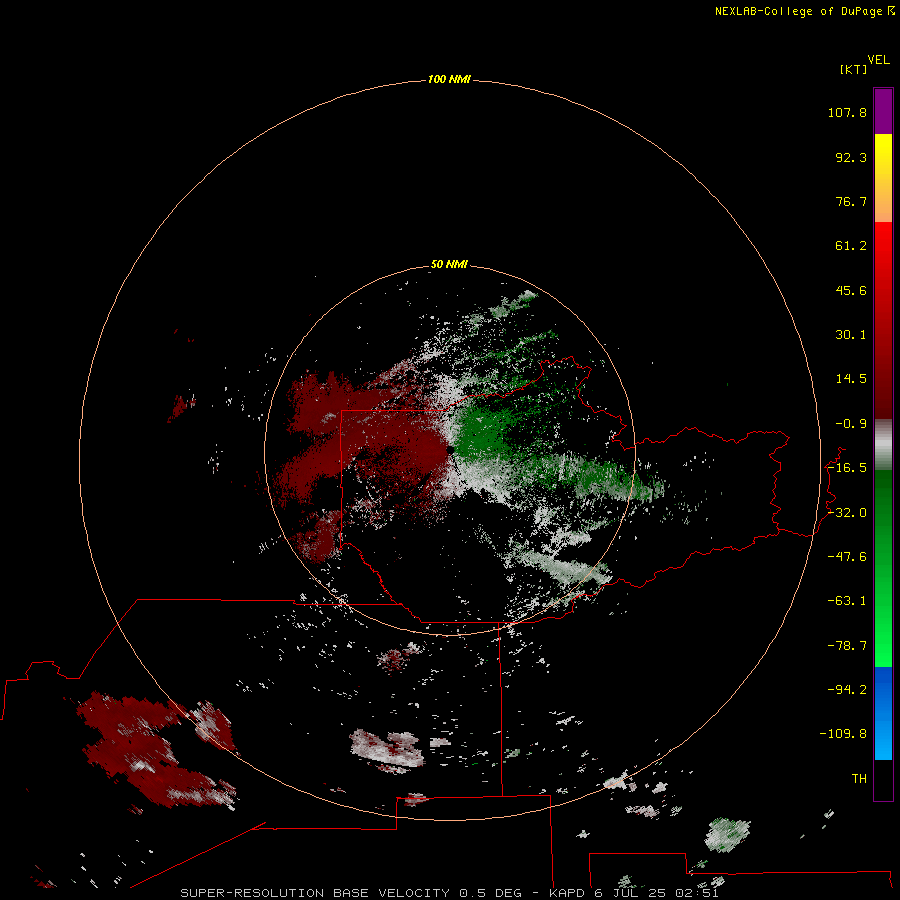Click the TH threshold label
Screen dimensions: 900x900
859,779
